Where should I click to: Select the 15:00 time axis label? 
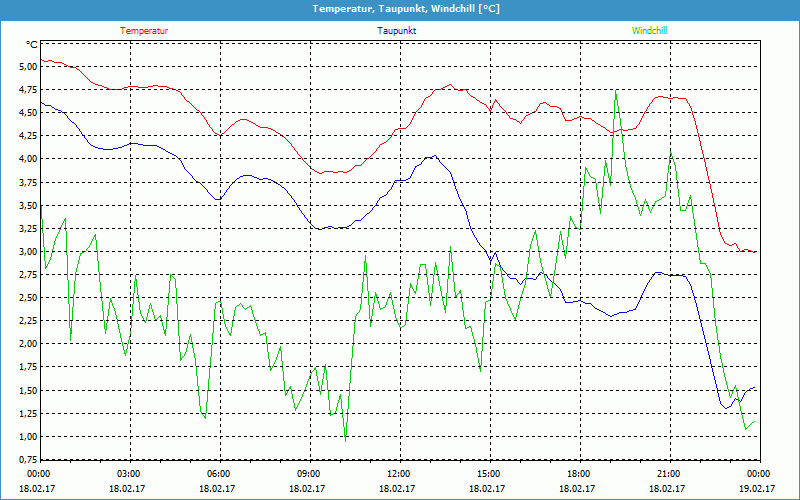pos(488,474)
